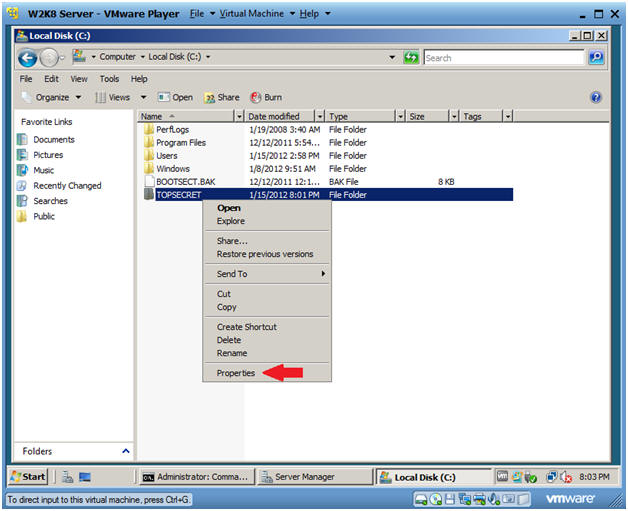
Task: Open the File menu in Explorer
Action: [x=26, y=79]
